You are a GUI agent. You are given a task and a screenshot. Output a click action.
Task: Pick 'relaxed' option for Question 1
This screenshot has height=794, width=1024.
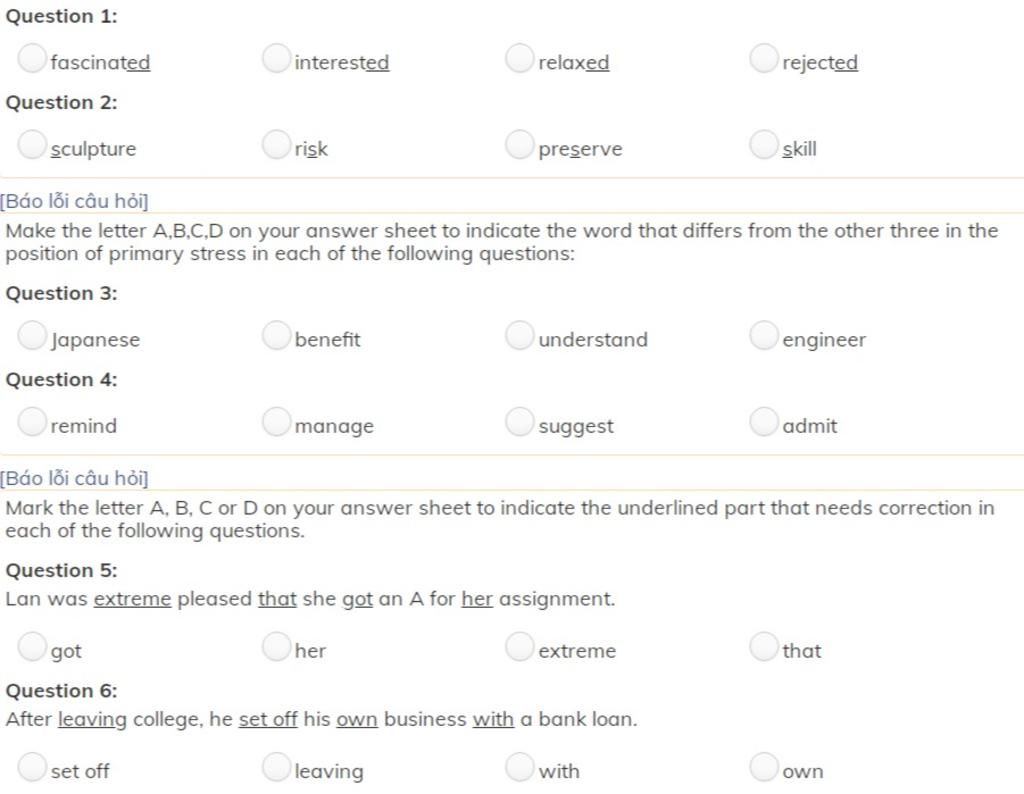(520, 58)
